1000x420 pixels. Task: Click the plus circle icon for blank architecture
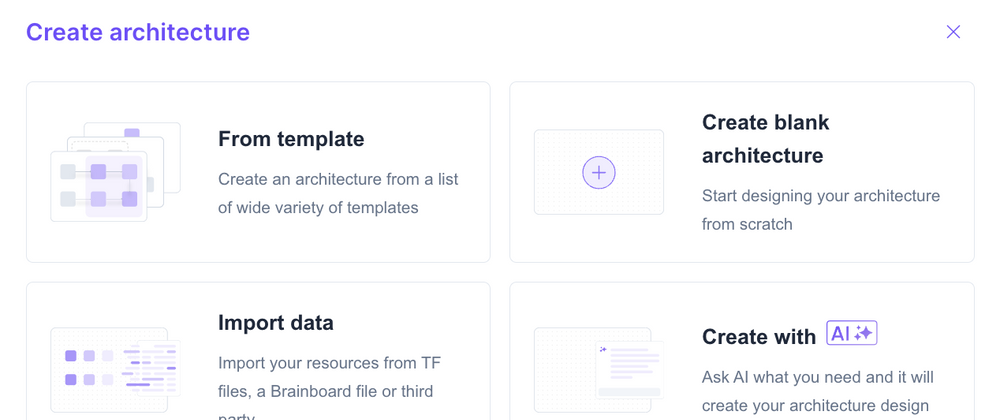click(599, 172)
